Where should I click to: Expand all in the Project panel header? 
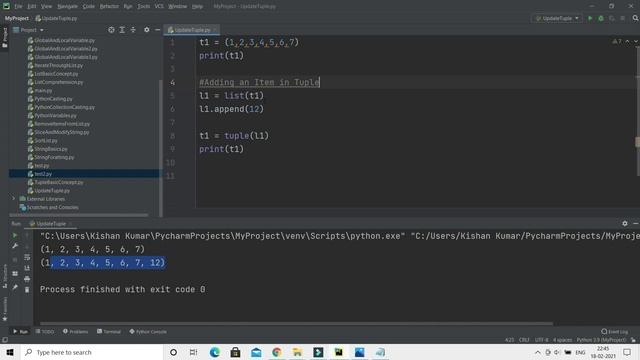pyautogui.click(x=122, y=30)
